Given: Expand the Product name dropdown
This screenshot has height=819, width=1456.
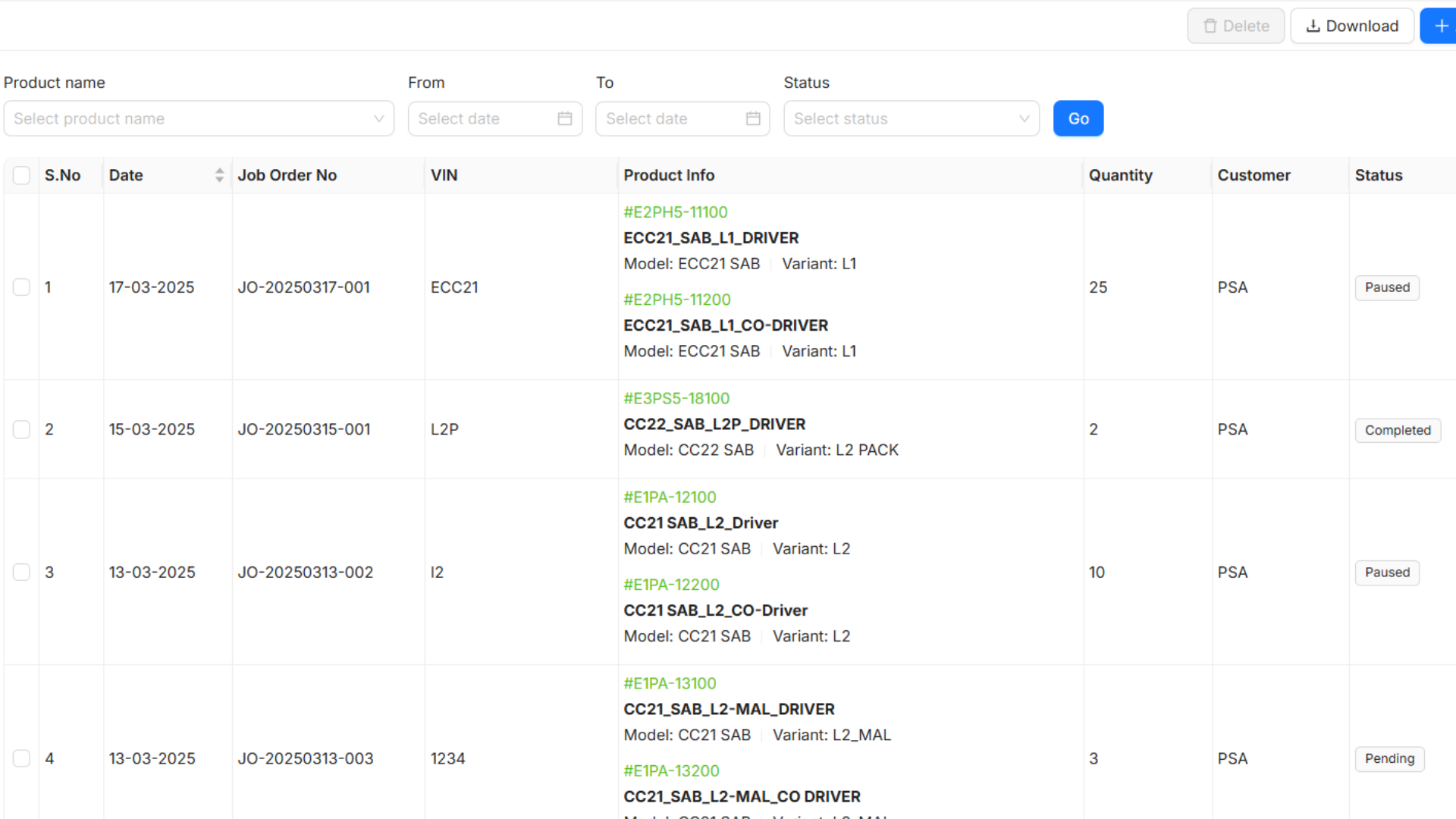Looking at the screenshot, I should 199,118.
